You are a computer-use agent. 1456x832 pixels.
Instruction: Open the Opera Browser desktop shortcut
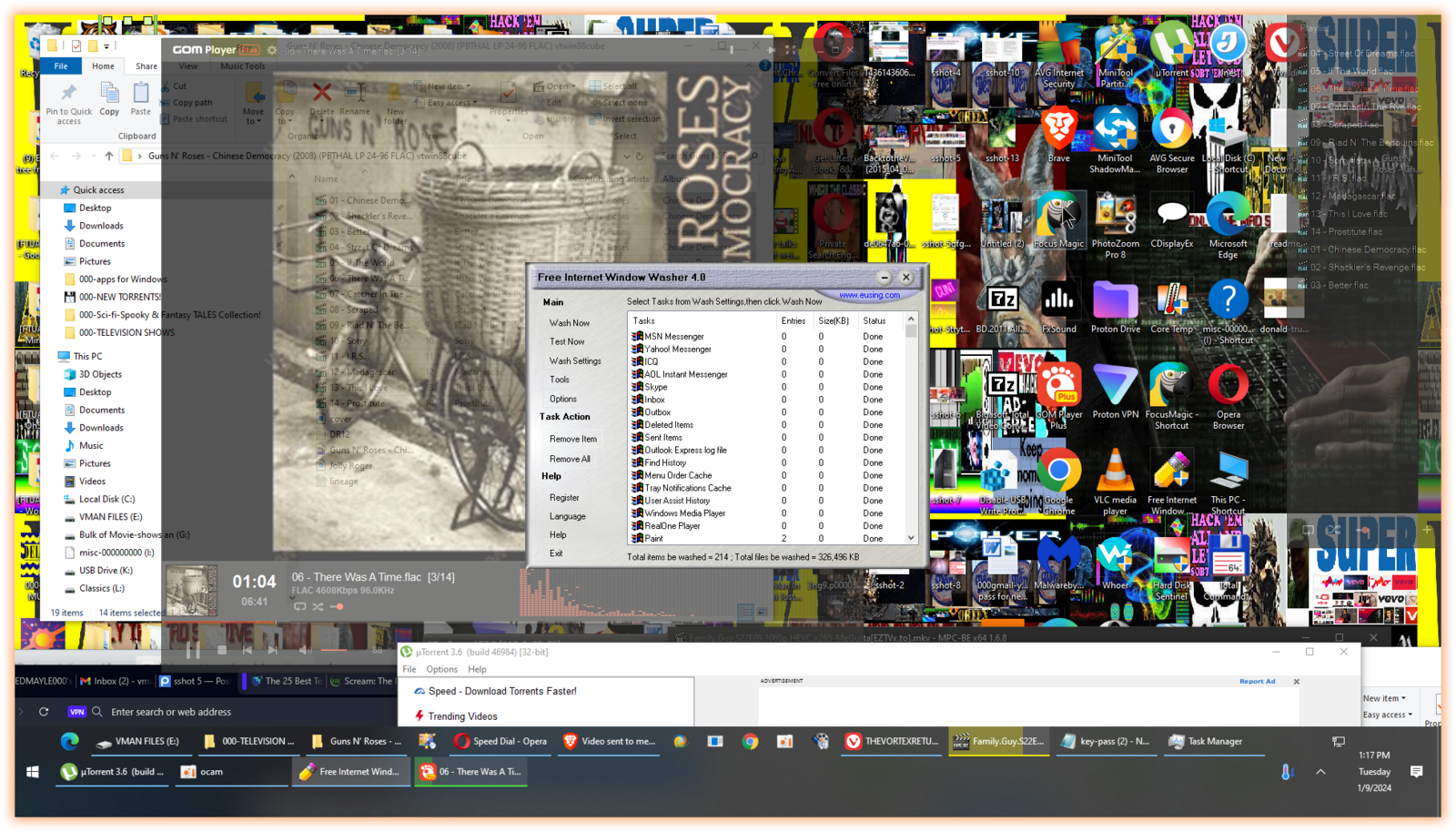pos(1228,397)
